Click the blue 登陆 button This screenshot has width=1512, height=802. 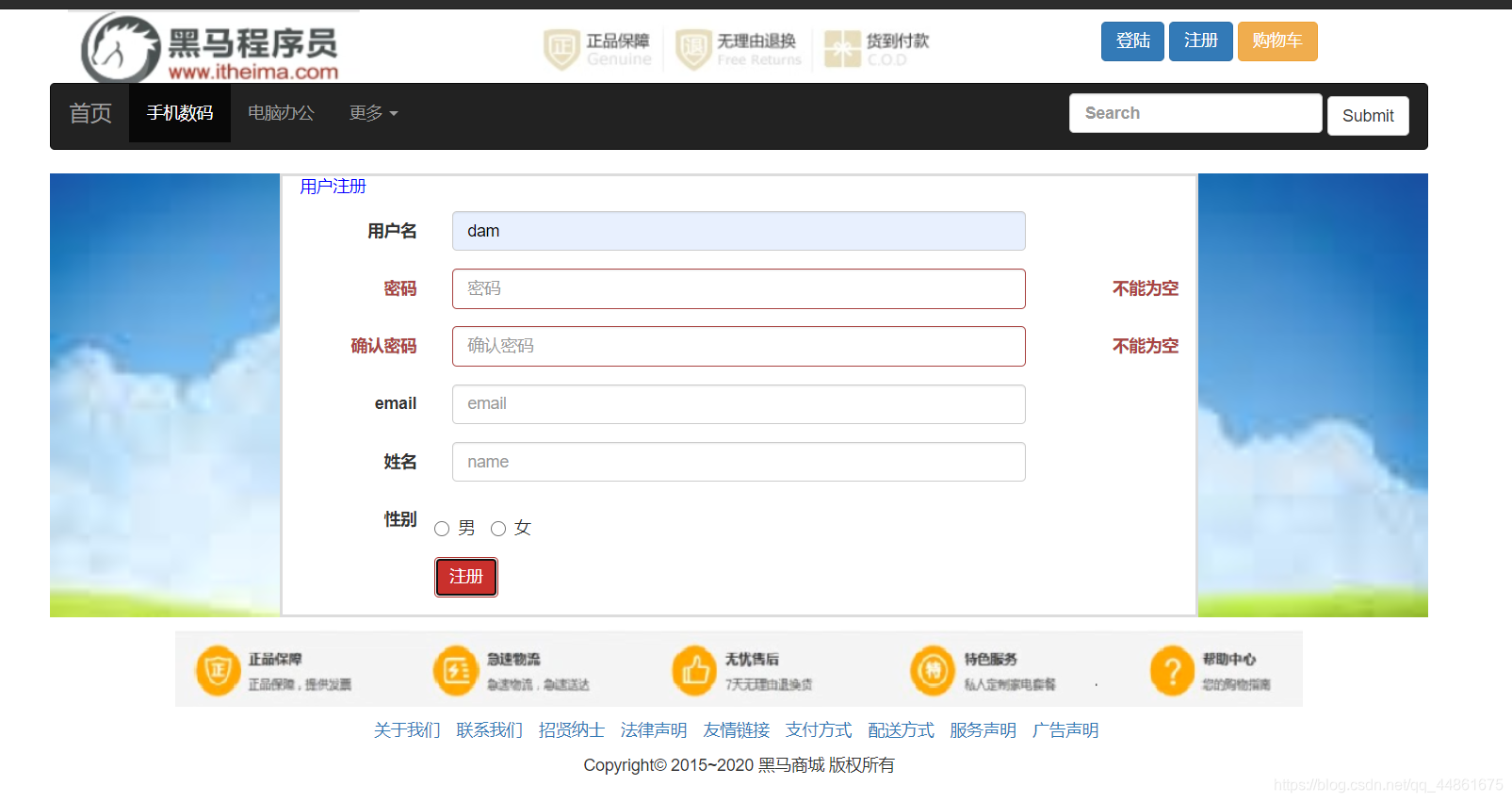coord(1132,41)
